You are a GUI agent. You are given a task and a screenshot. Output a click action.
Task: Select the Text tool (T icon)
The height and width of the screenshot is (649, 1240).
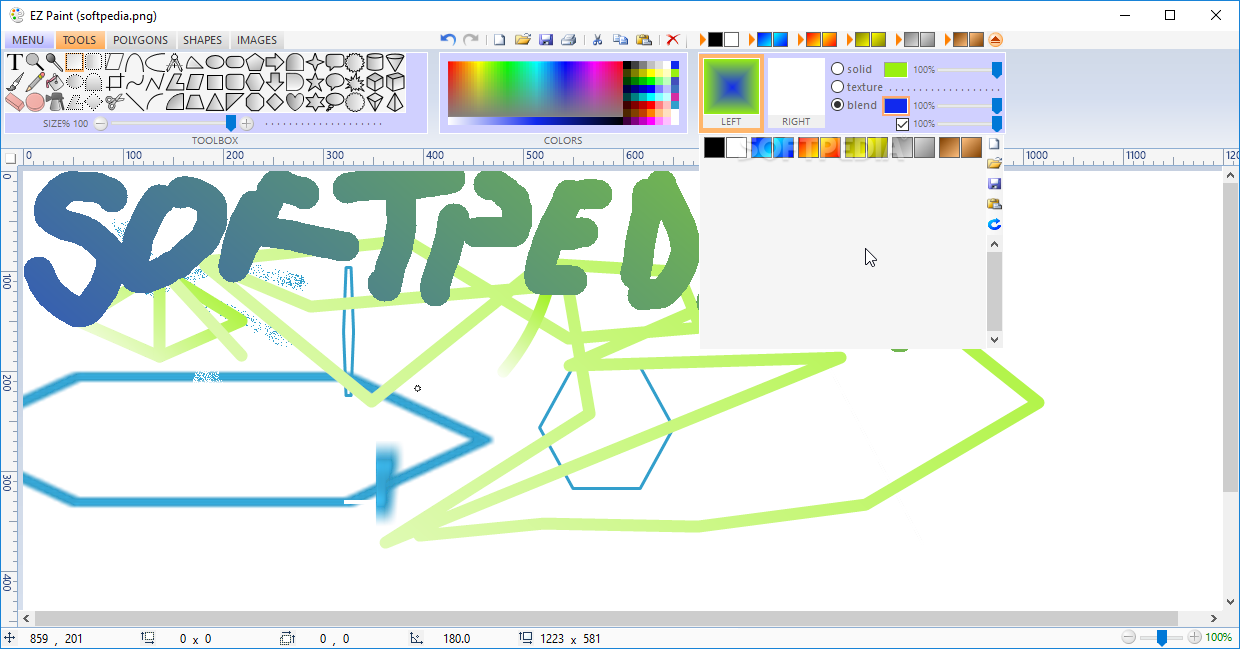(13, 62)
